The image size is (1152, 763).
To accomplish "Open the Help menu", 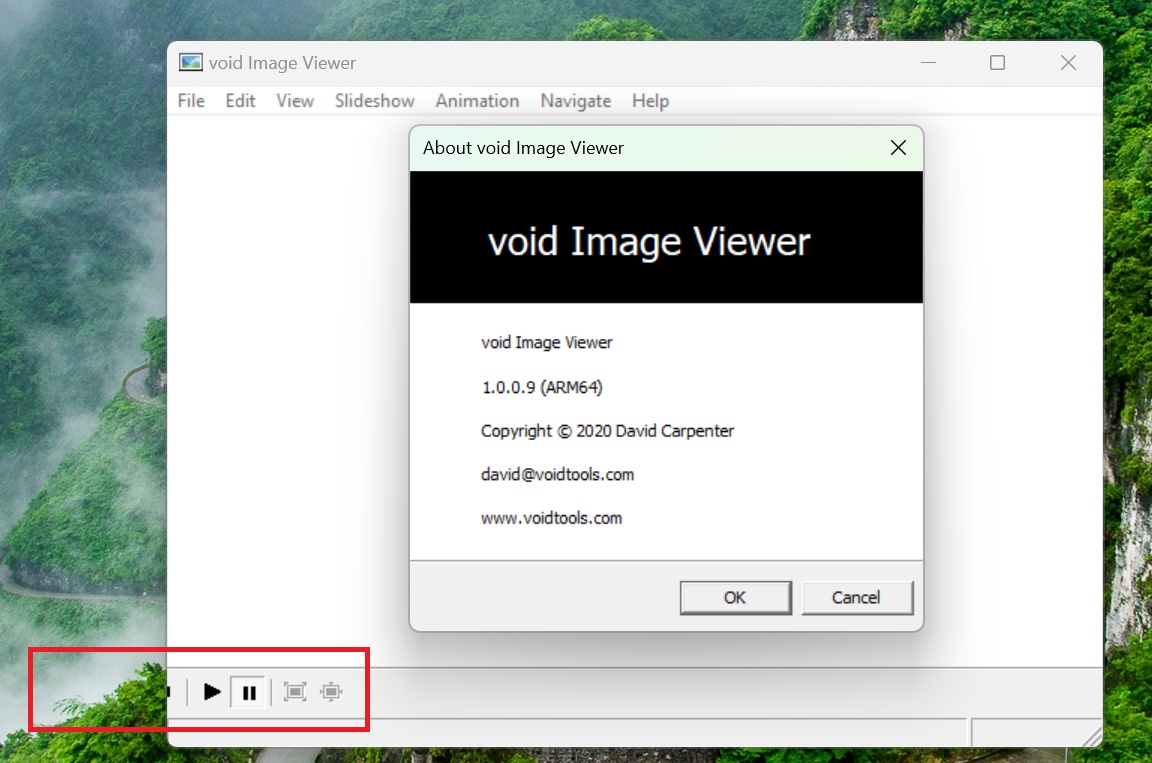I will [x=650, y=100].
